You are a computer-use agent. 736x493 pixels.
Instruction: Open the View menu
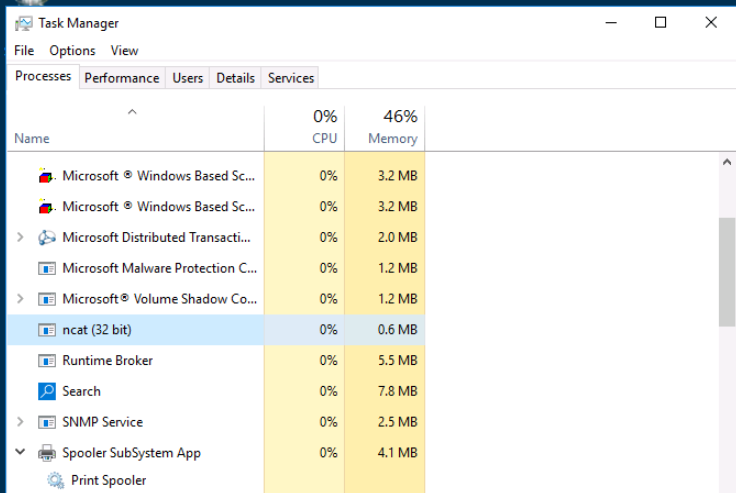pyautogui.click(x=124, y=51)
